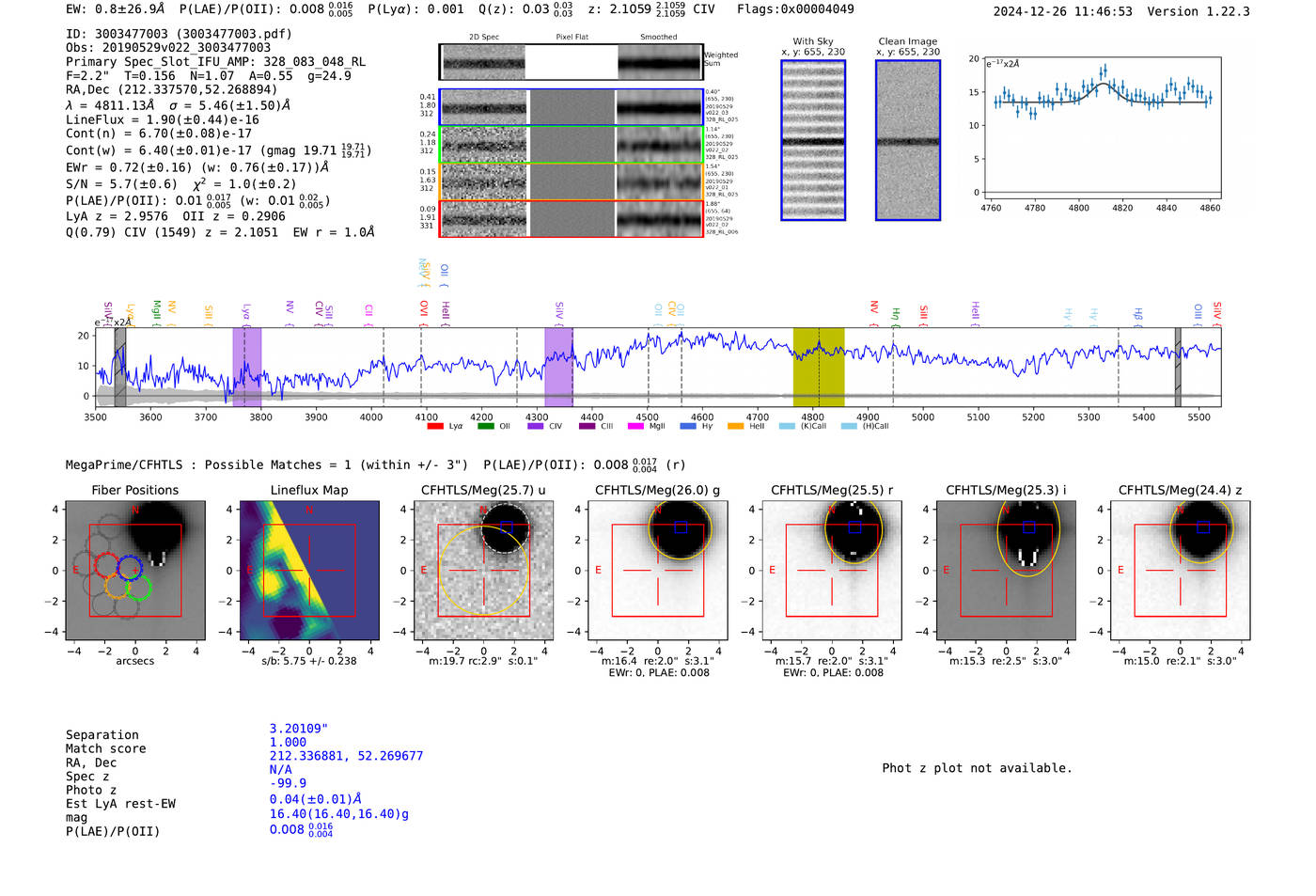Click the weighted sum 2D Spec cutout
The image size is (1316, 896).
pyautogui.click(x=483, y=62)
